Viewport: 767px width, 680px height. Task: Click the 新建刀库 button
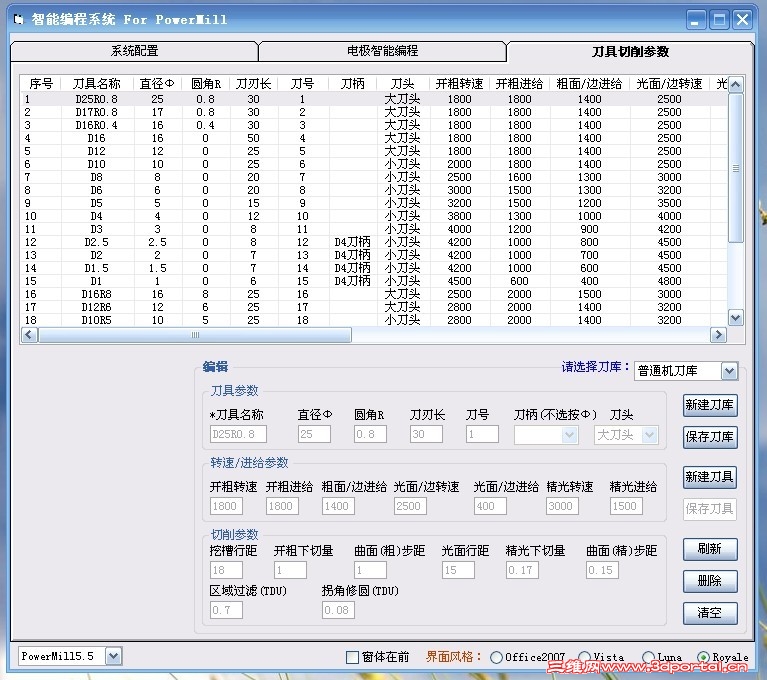tap(710, 405)
